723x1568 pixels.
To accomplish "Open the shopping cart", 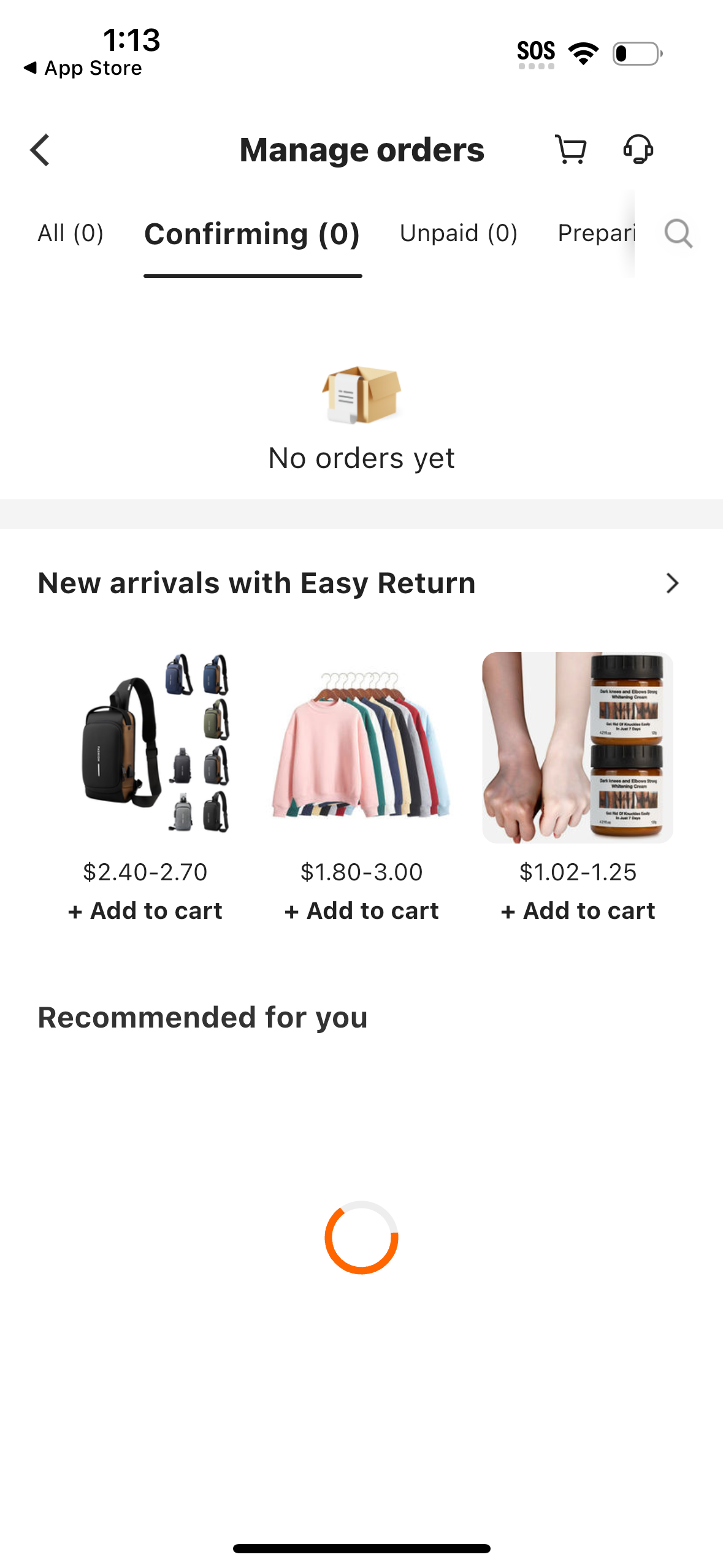I will pyautogui.click(x=570, y=149).
